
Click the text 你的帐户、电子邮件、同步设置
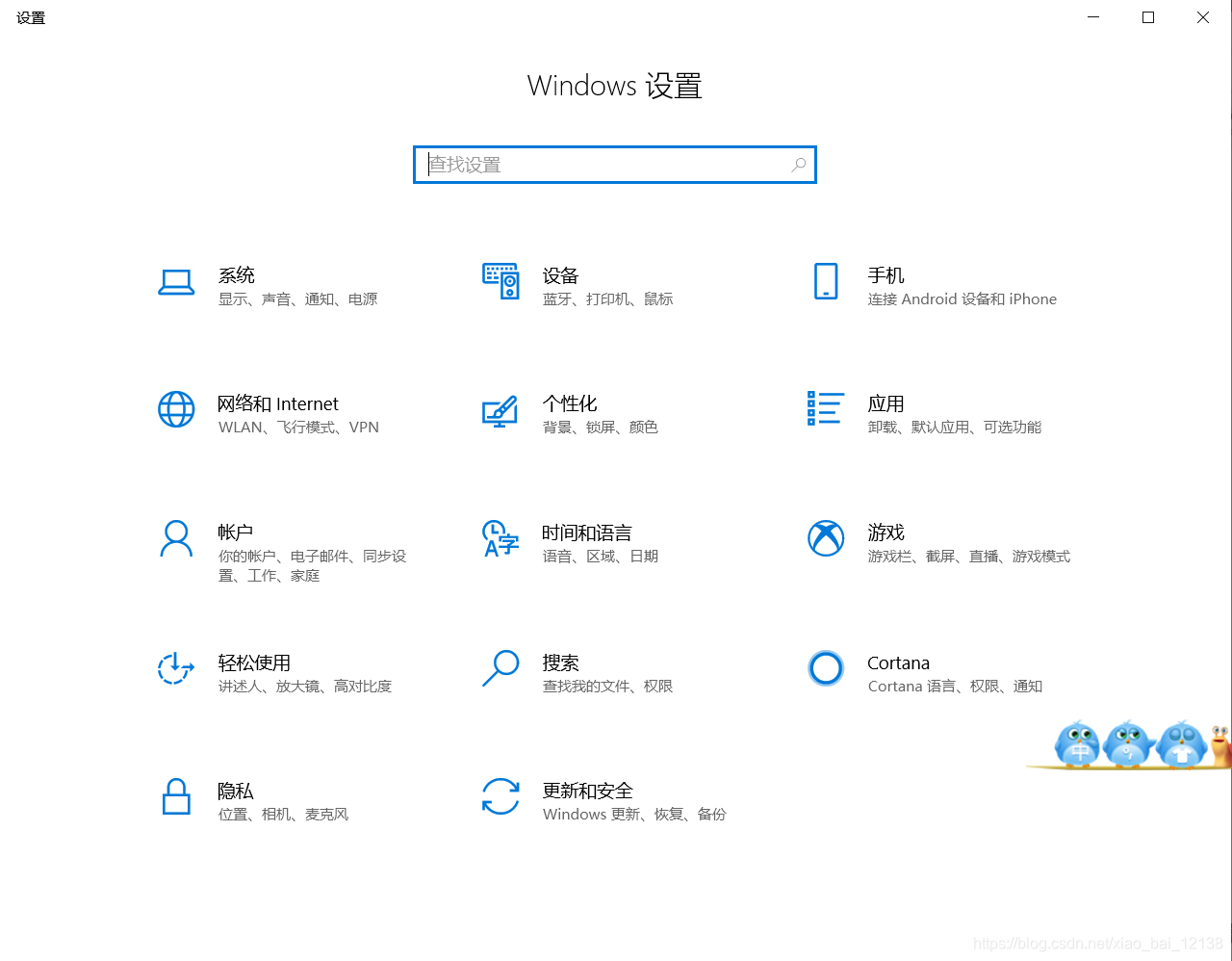click(x=312, y=566)
